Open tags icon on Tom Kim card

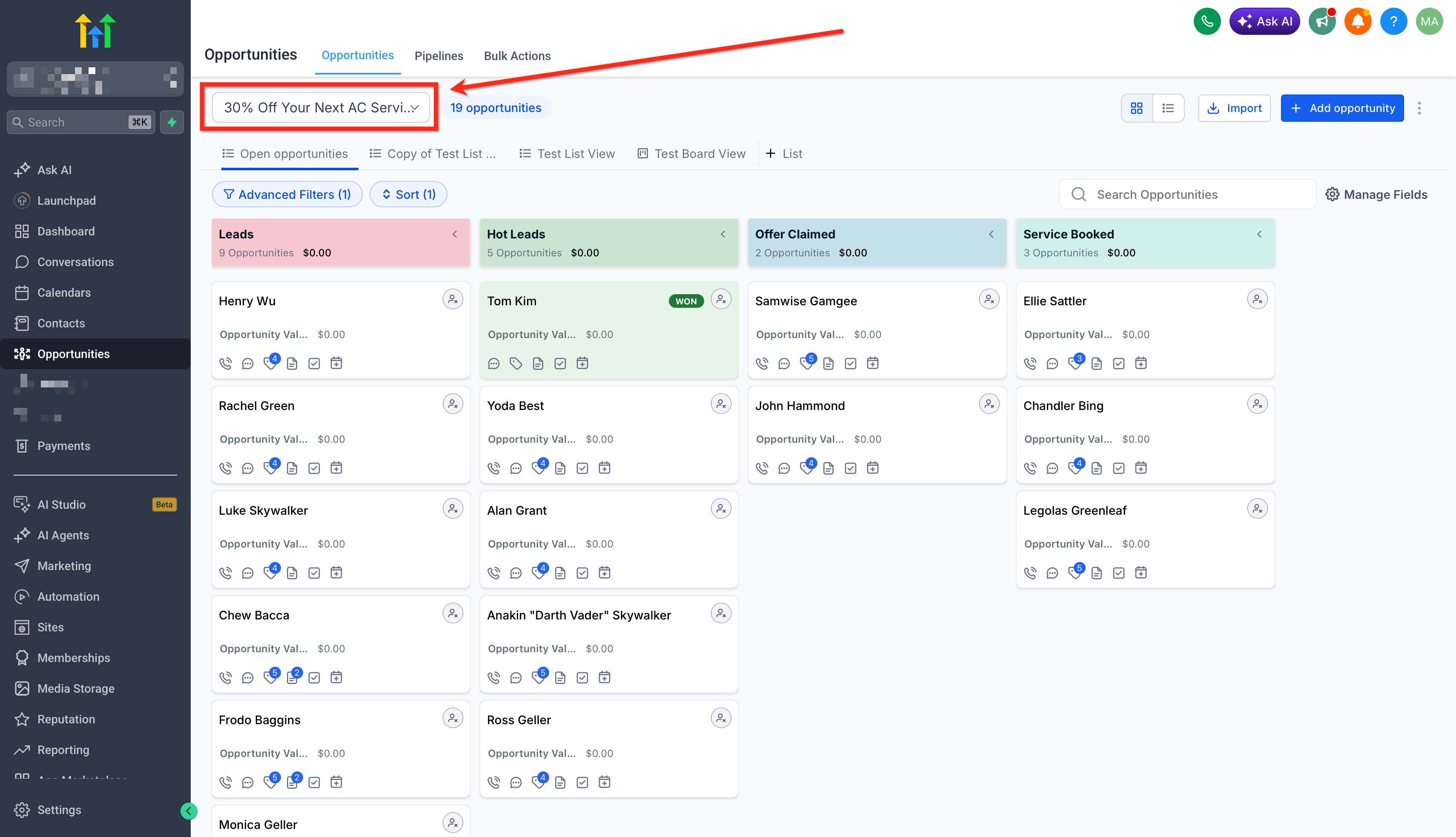[516, 363]
